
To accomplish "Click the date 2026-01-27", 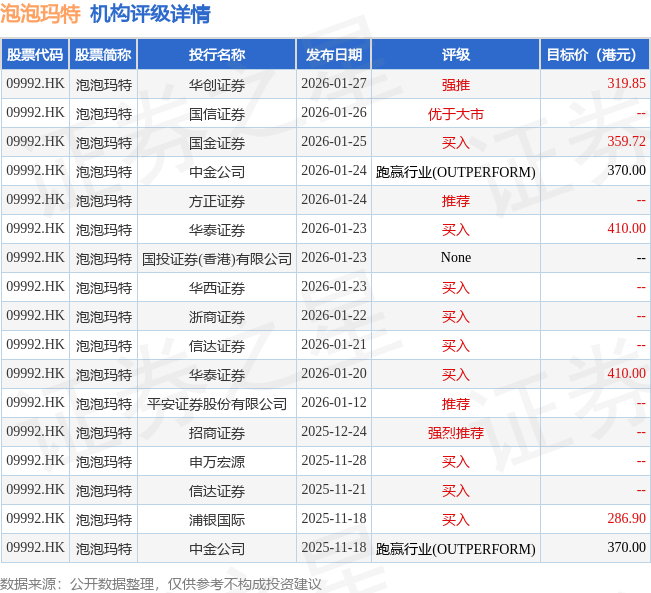I will (334, 83).
